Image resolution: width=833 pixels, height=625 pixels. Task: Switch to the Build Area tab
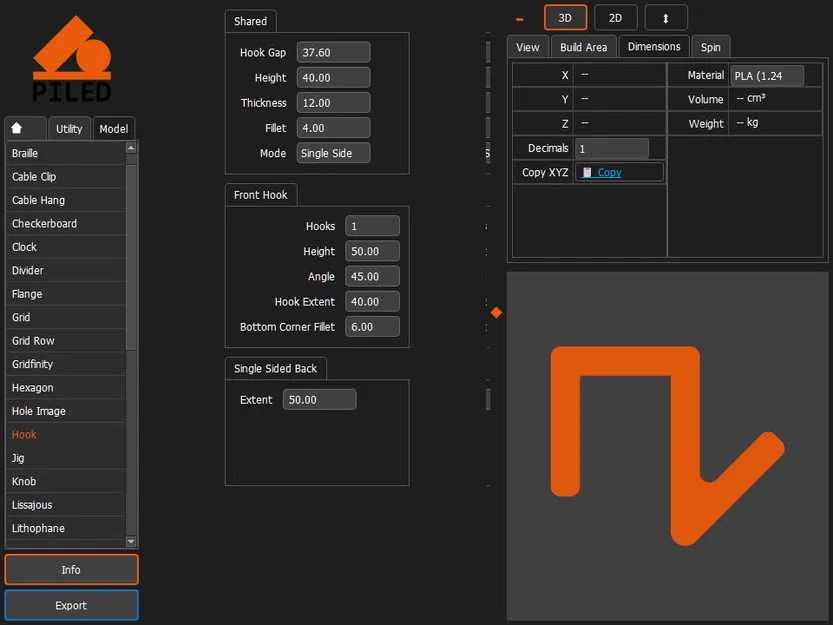(x=583, y=47)
